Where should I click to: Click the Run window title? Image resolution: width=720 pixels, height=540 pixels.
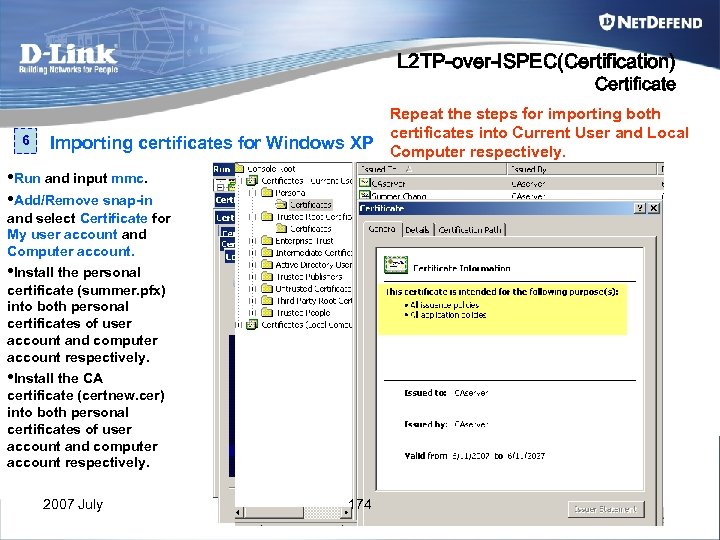coord(221,169)
